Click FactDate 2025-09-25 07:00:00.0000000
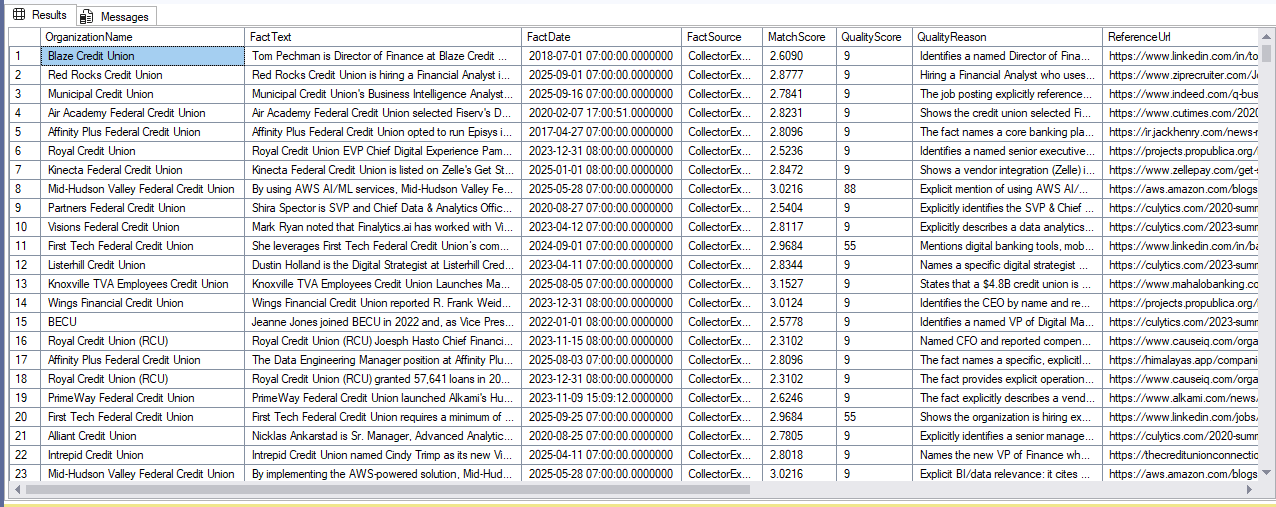The width and height of the screenshot is (1276, 507). 602,417
